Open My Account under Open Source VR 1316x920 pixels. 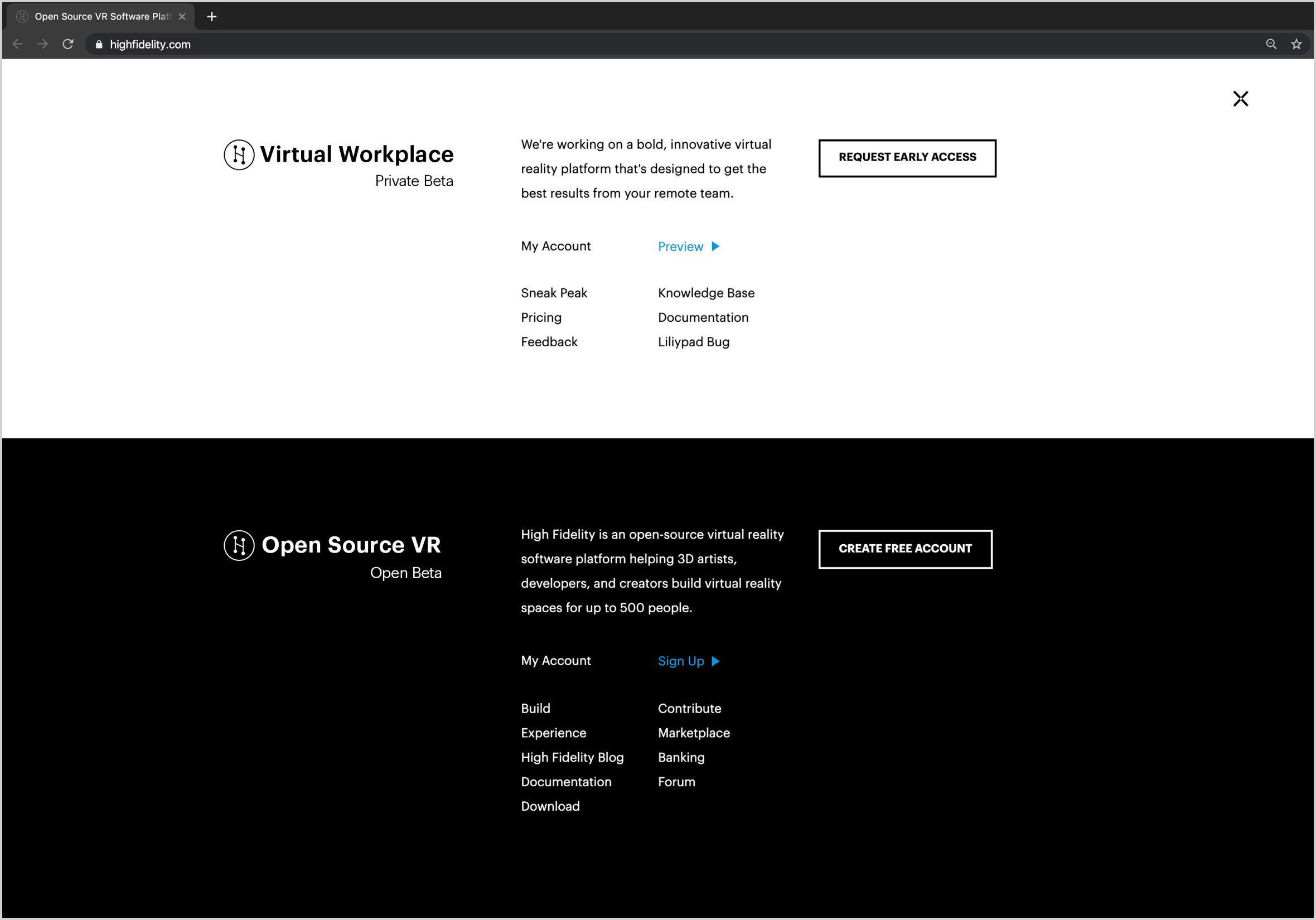(x=555, y=661)
